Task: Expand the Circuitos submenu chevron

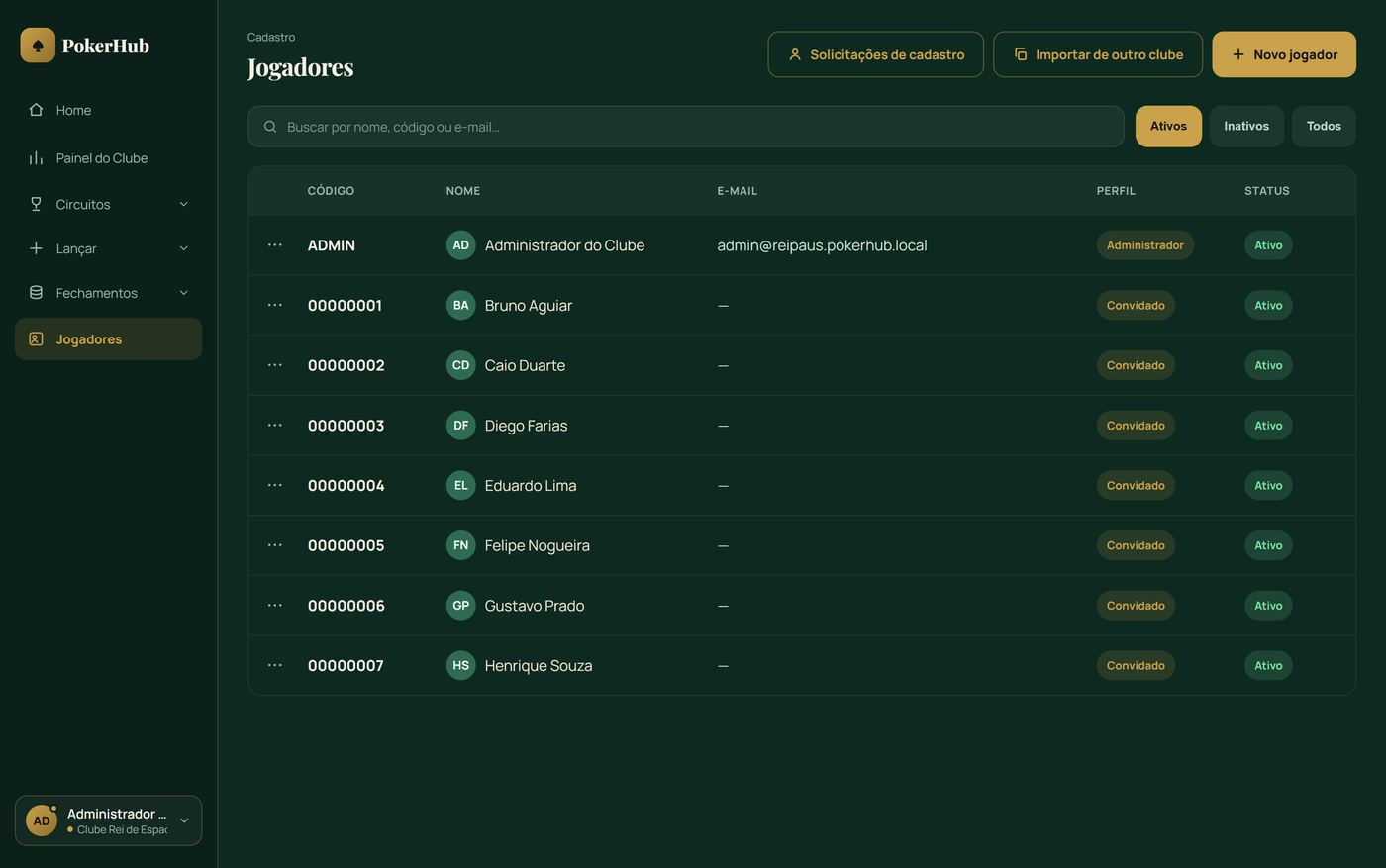Action: (183, 204)
